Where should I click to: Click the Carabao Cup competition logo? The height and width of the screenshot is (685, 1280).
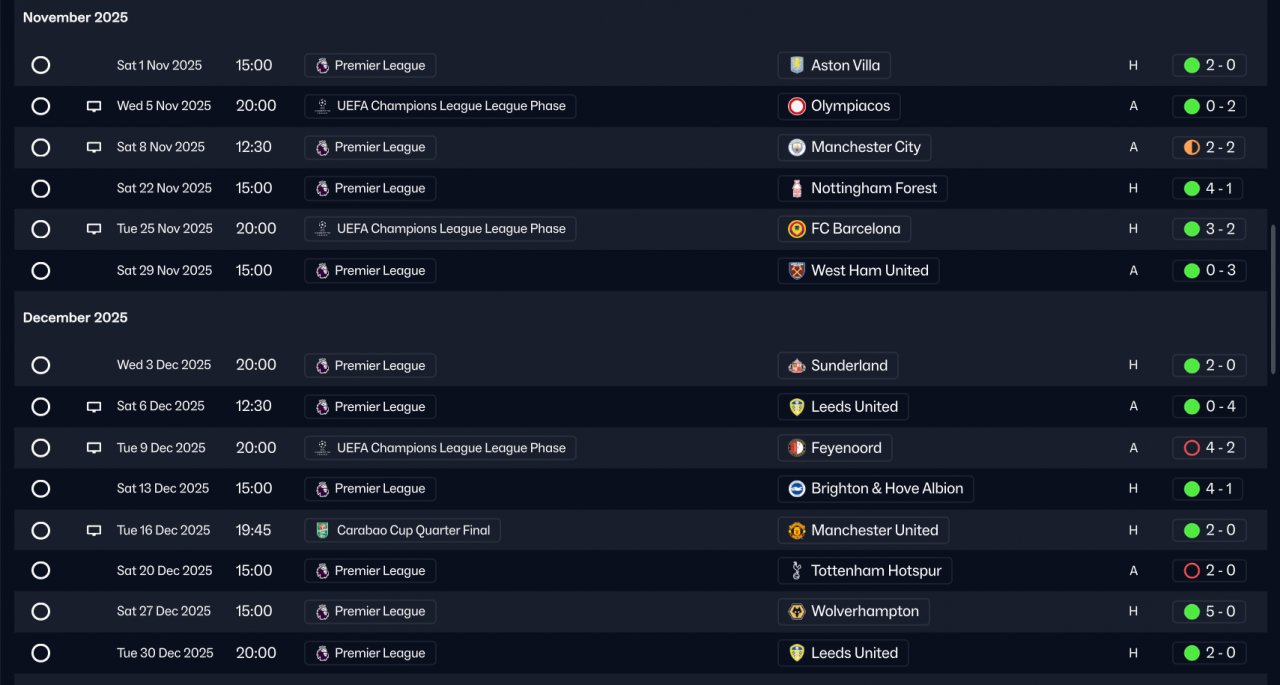pyautogui.click(x=322, y=530)
